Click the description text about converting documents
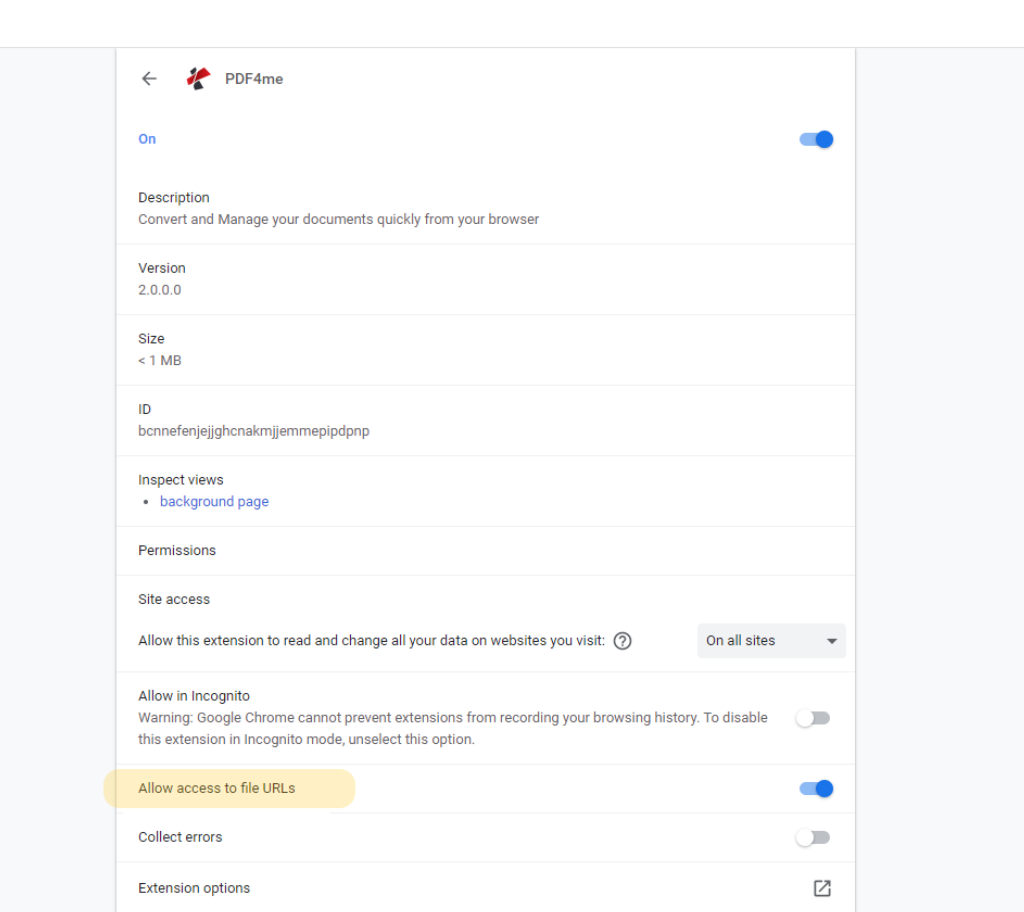 point(338,220)
